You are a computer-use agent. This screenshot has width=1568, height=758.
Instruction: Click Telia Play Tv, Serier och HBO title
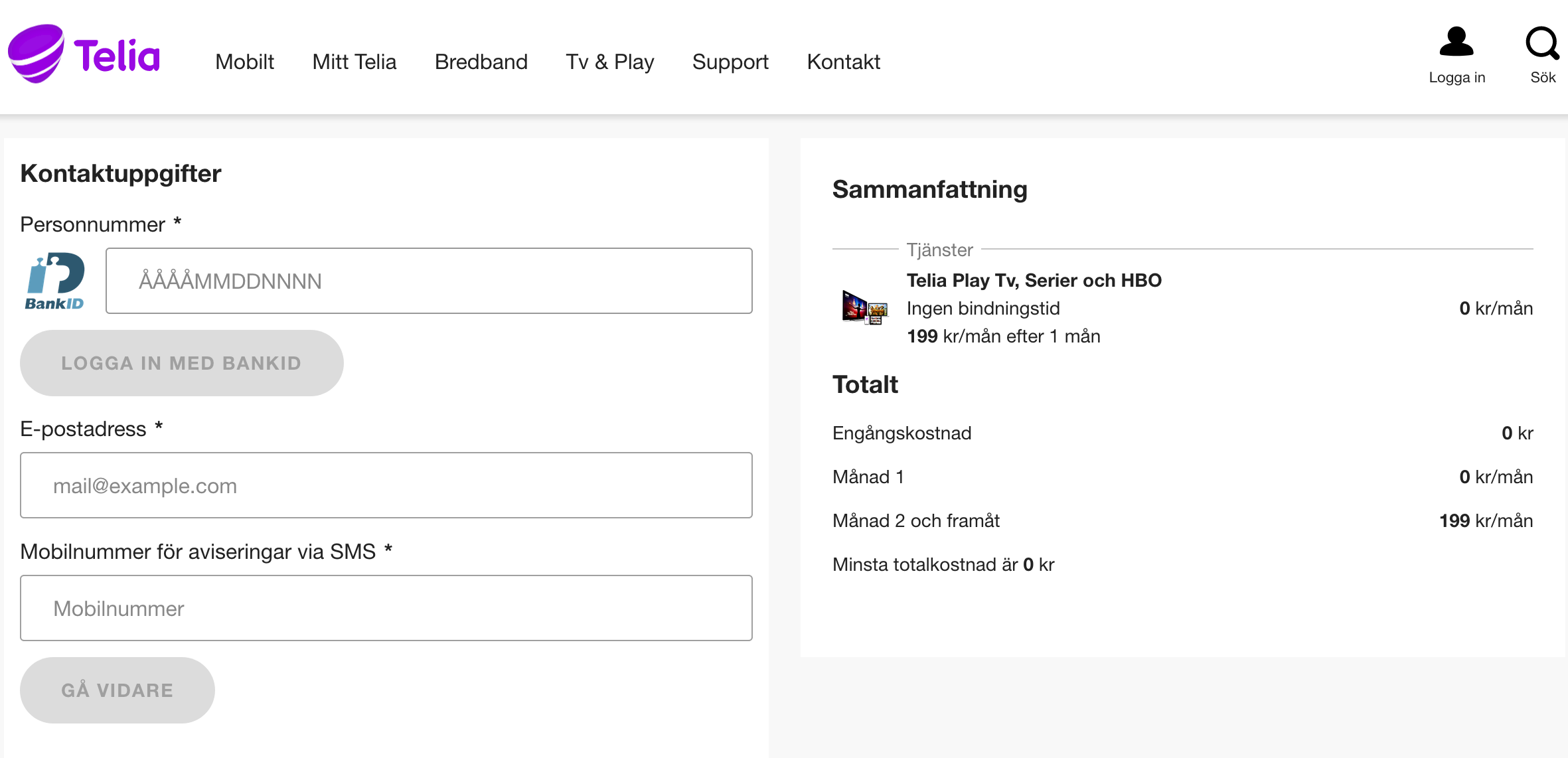click(1034, 280)
